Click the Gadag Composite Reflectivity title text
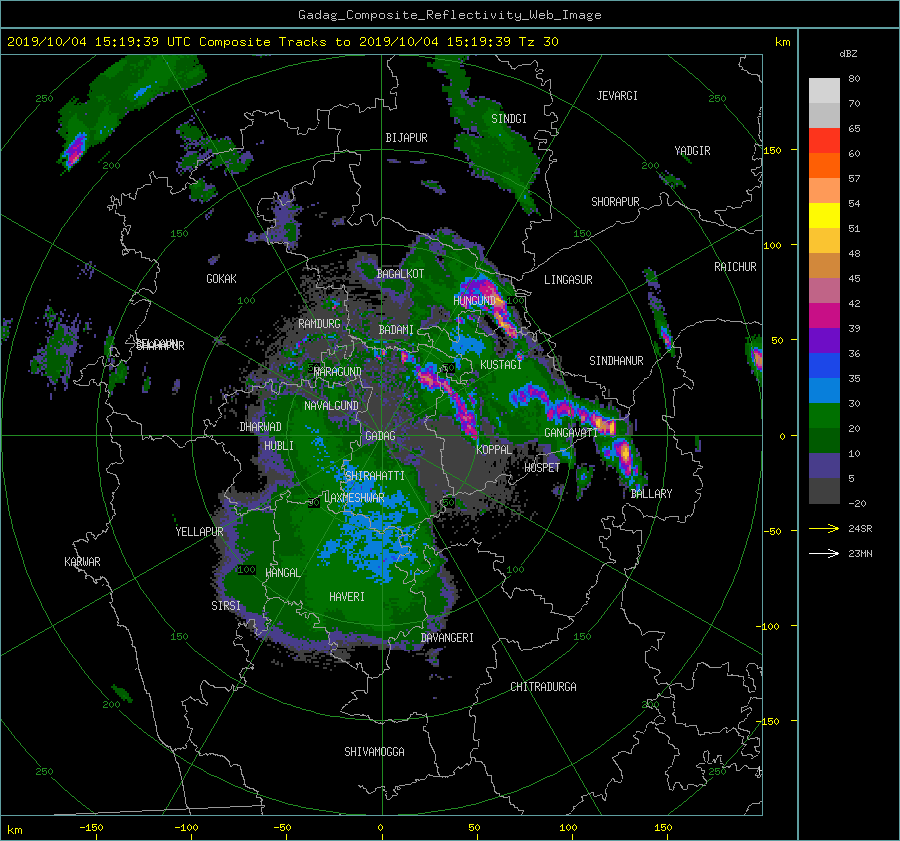 pos(449,15)
